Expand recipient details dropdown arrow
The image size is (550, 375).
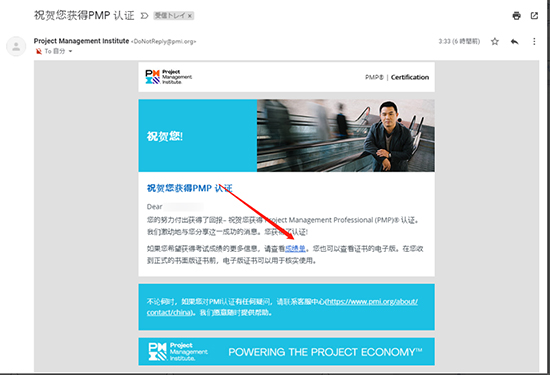71,51
